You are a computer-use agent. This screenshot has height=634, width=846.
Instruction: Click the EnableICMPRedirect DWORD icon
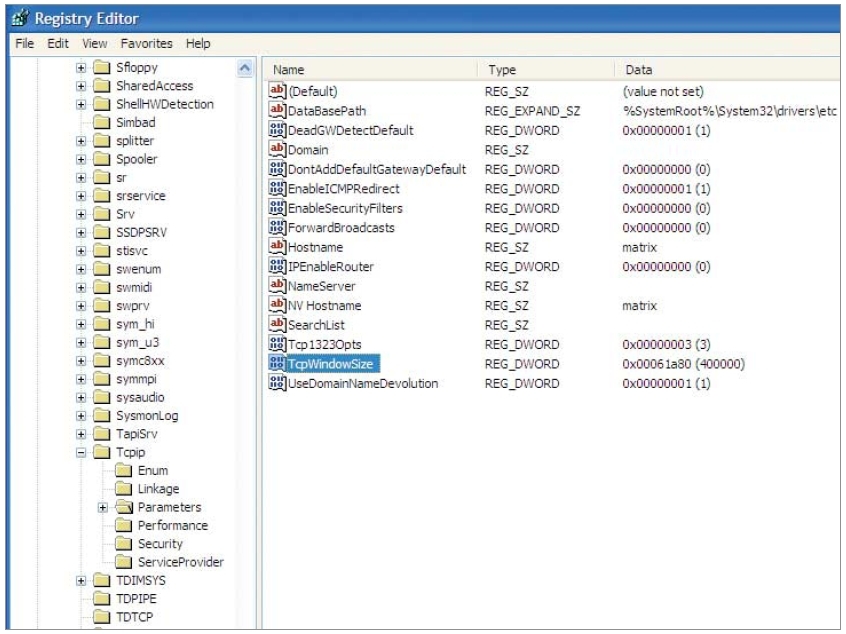(277, 188)
